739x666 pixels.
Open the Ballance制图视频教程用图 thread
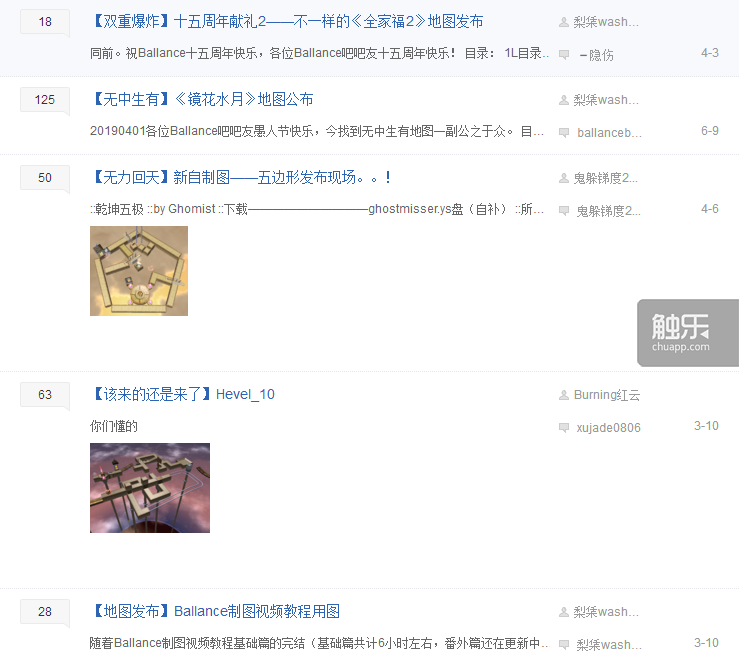(x=215, y=611)
